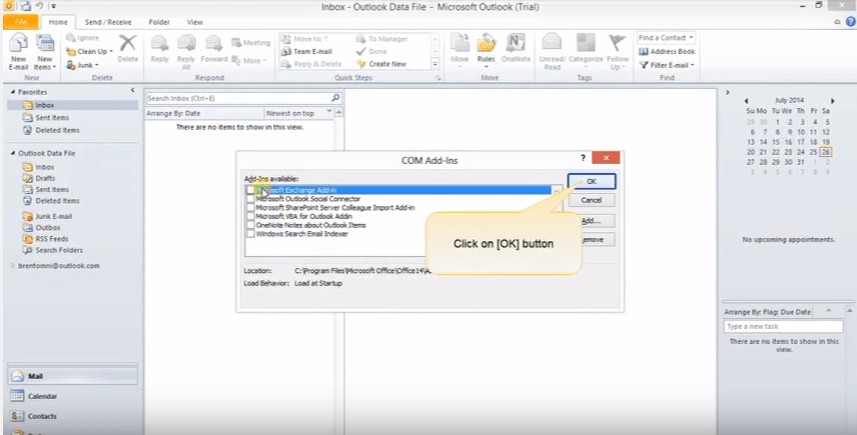Switch to Calendar in navigation pane

[x=72, y=396]
